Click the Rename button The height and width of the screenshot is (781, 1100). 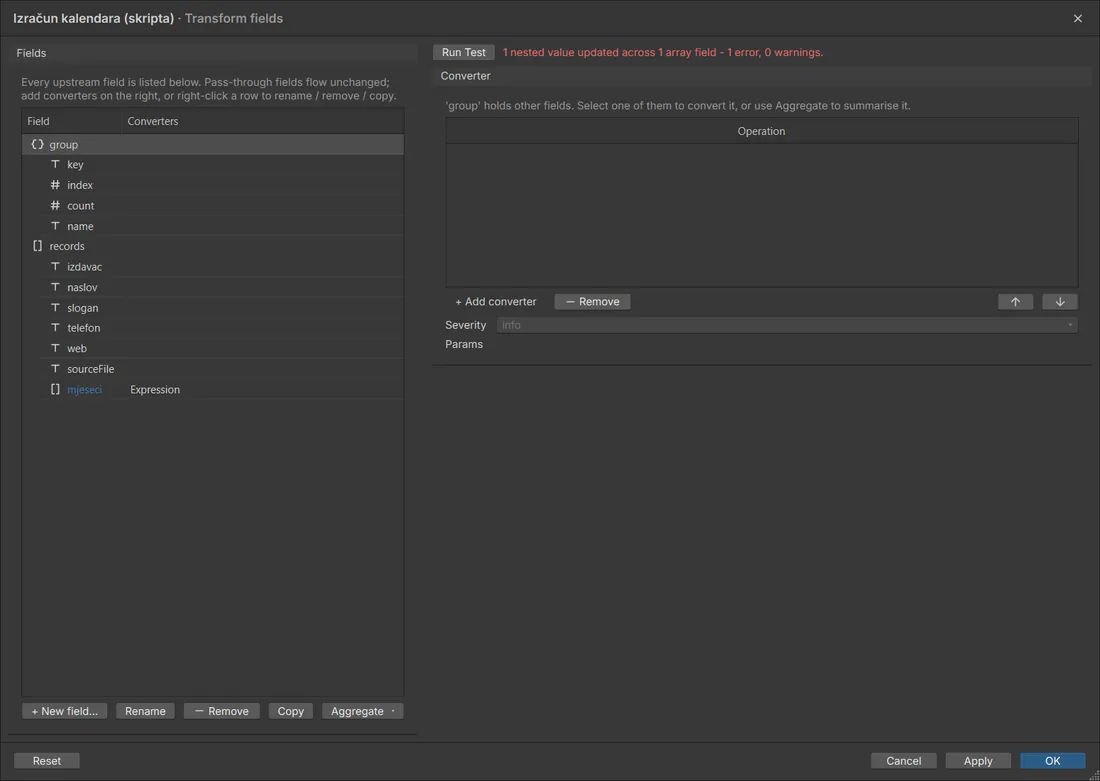click(145, 711)
